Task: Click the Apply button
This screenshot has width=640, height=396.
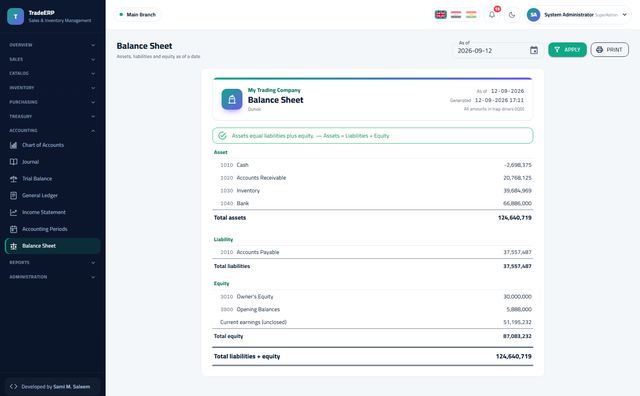Action: [x=567, y=50]
